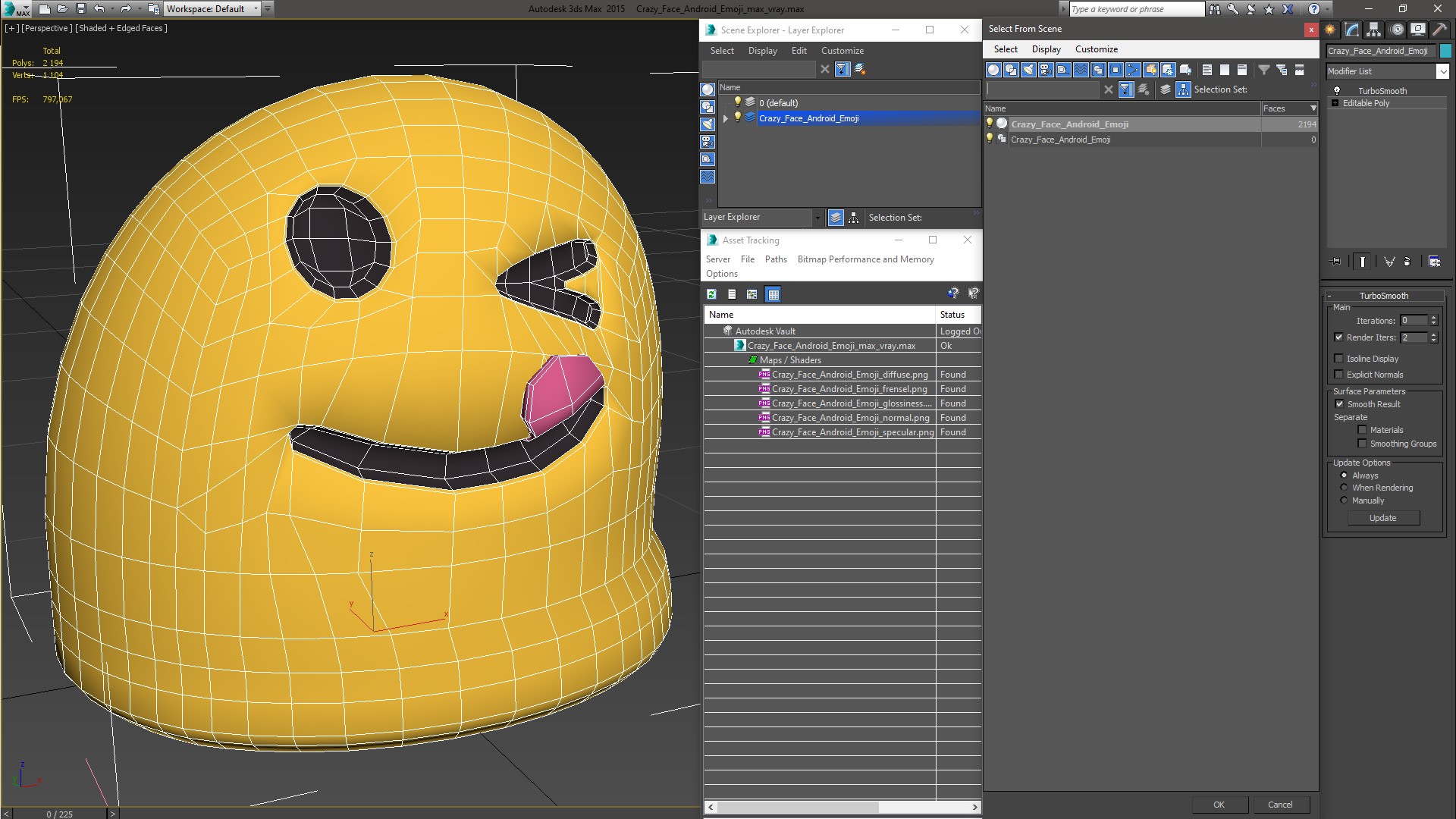This screenshot has height=819, width=1456.
Task: Open the Modify command panel tab
Action: click(1352, 30)
